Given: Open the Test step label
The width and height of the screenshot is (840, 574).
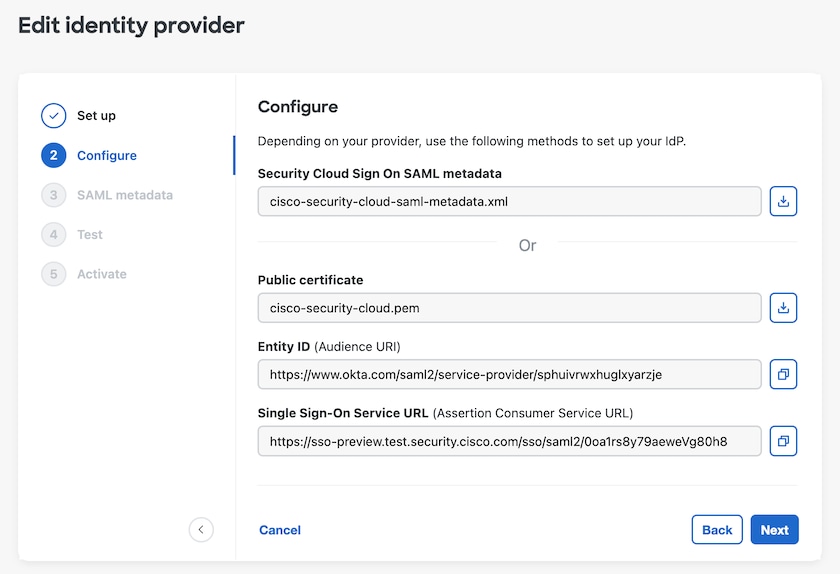Looking at the screenshot, I should (89, 235).
